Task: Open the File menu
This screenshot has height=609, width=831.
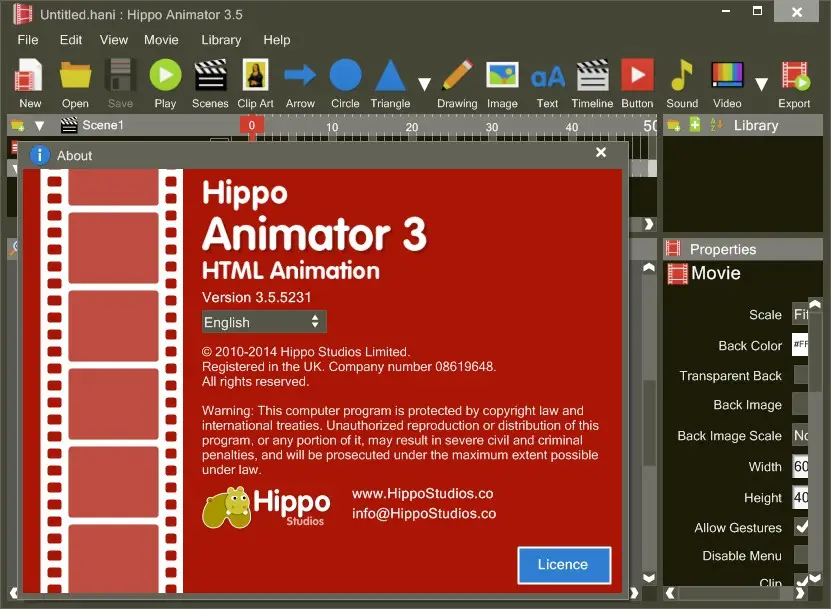Action: 28,40
